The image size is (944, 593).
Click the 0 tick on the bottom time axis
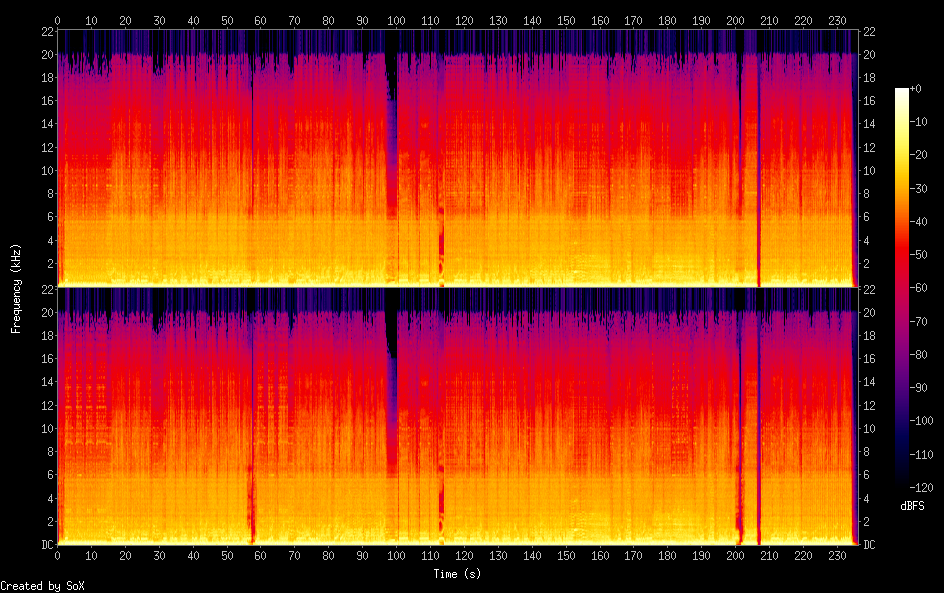pyautogui.click(x=58, y=555)
